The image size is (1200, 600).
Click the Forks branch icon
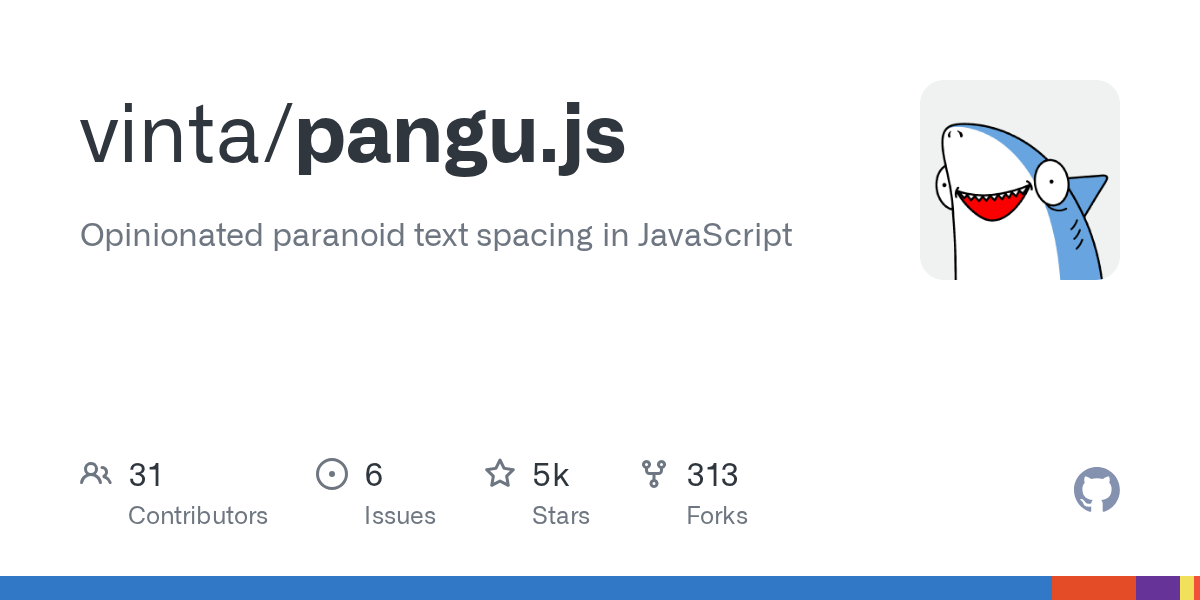654,474
